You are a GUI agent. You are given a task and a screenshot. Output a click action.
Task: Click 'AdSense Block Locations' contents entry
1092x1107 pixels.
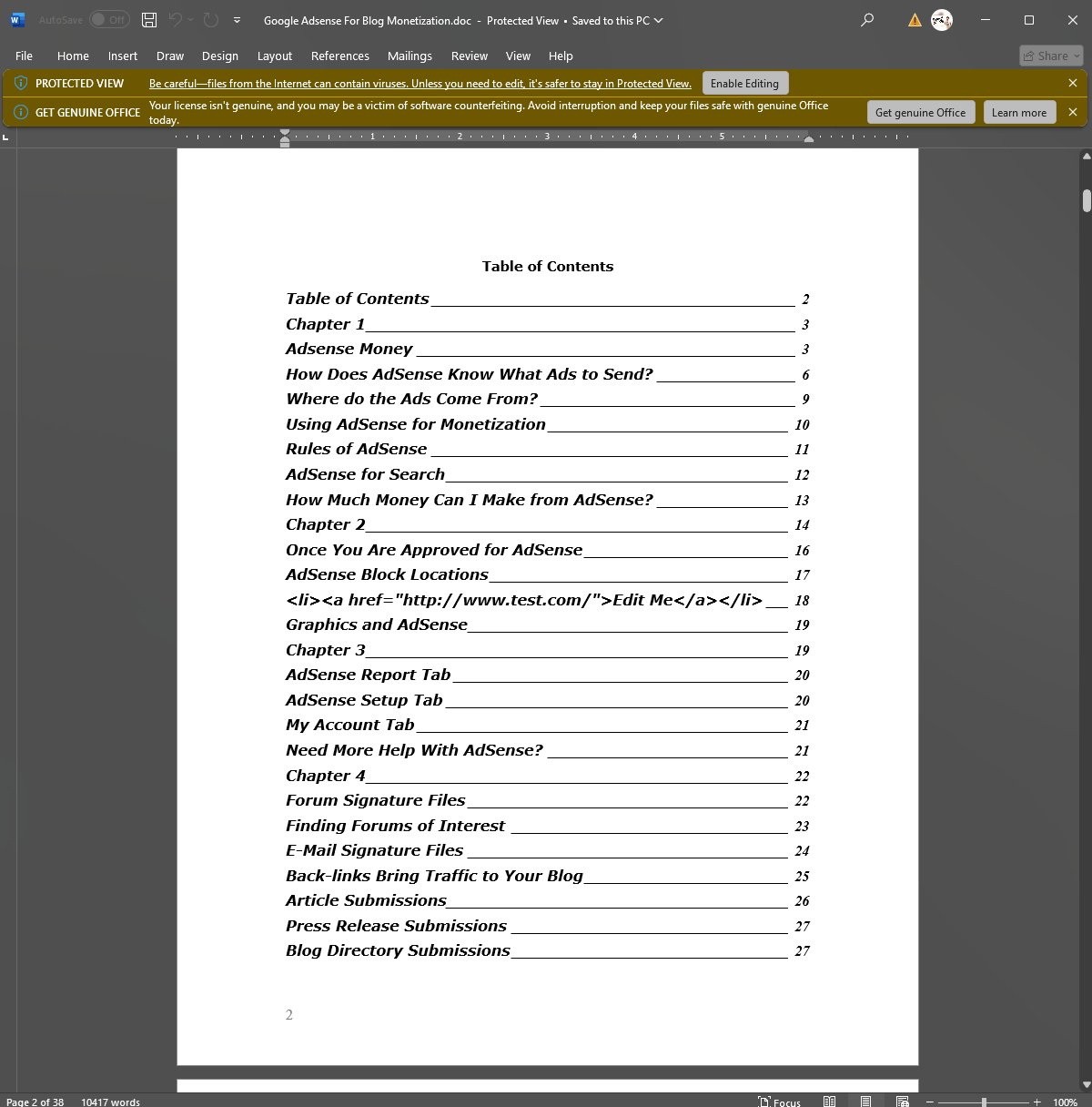(x=548, y=574)
